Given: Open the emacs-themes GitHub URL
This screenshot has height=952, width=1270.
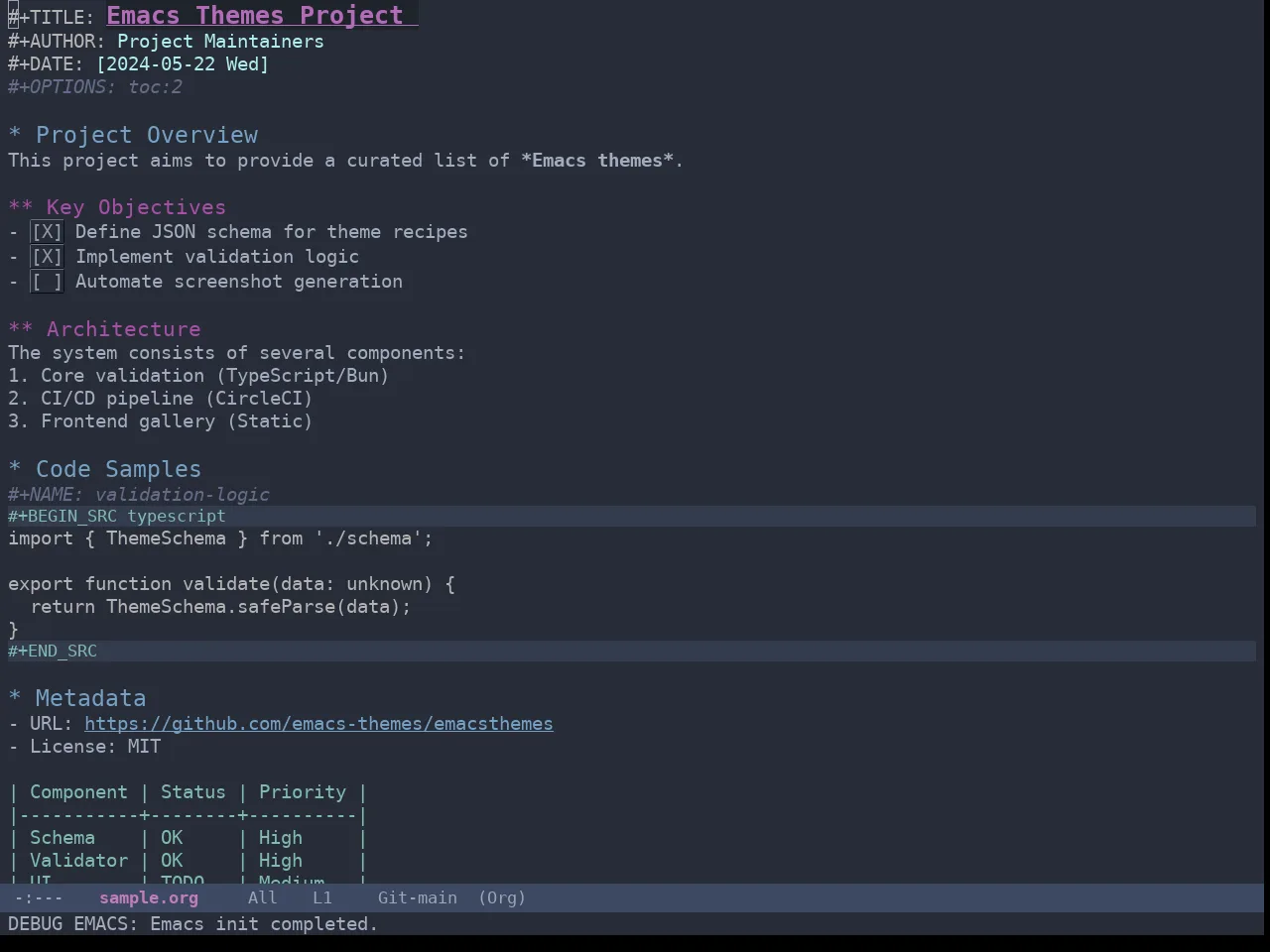Looking at the screenshot, I should [318, 724].
